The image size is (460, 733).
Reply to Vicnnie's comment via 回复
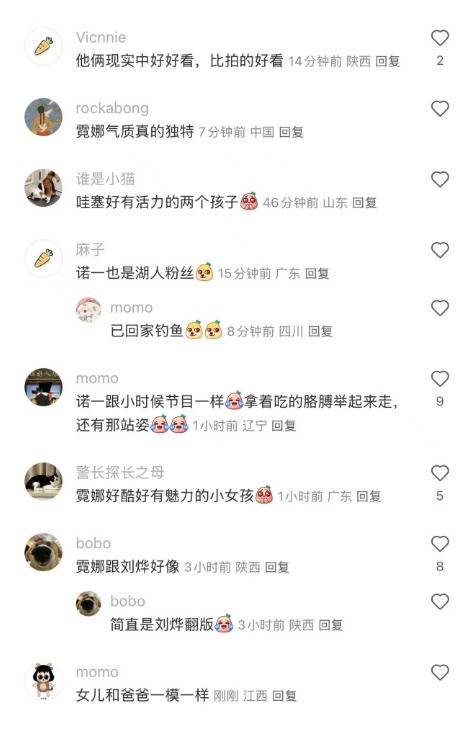tap(388, 61)
